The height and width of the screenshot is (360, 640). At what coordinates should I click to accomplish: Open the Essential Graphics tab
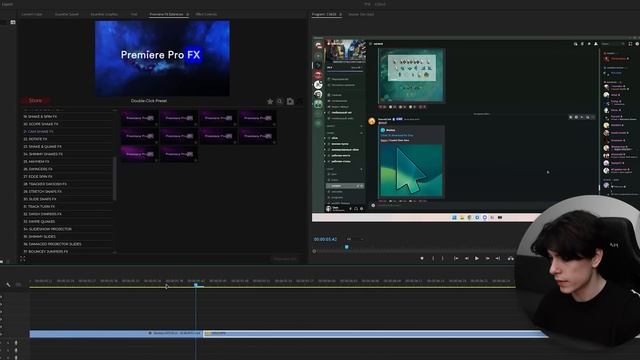pos(104,14)
